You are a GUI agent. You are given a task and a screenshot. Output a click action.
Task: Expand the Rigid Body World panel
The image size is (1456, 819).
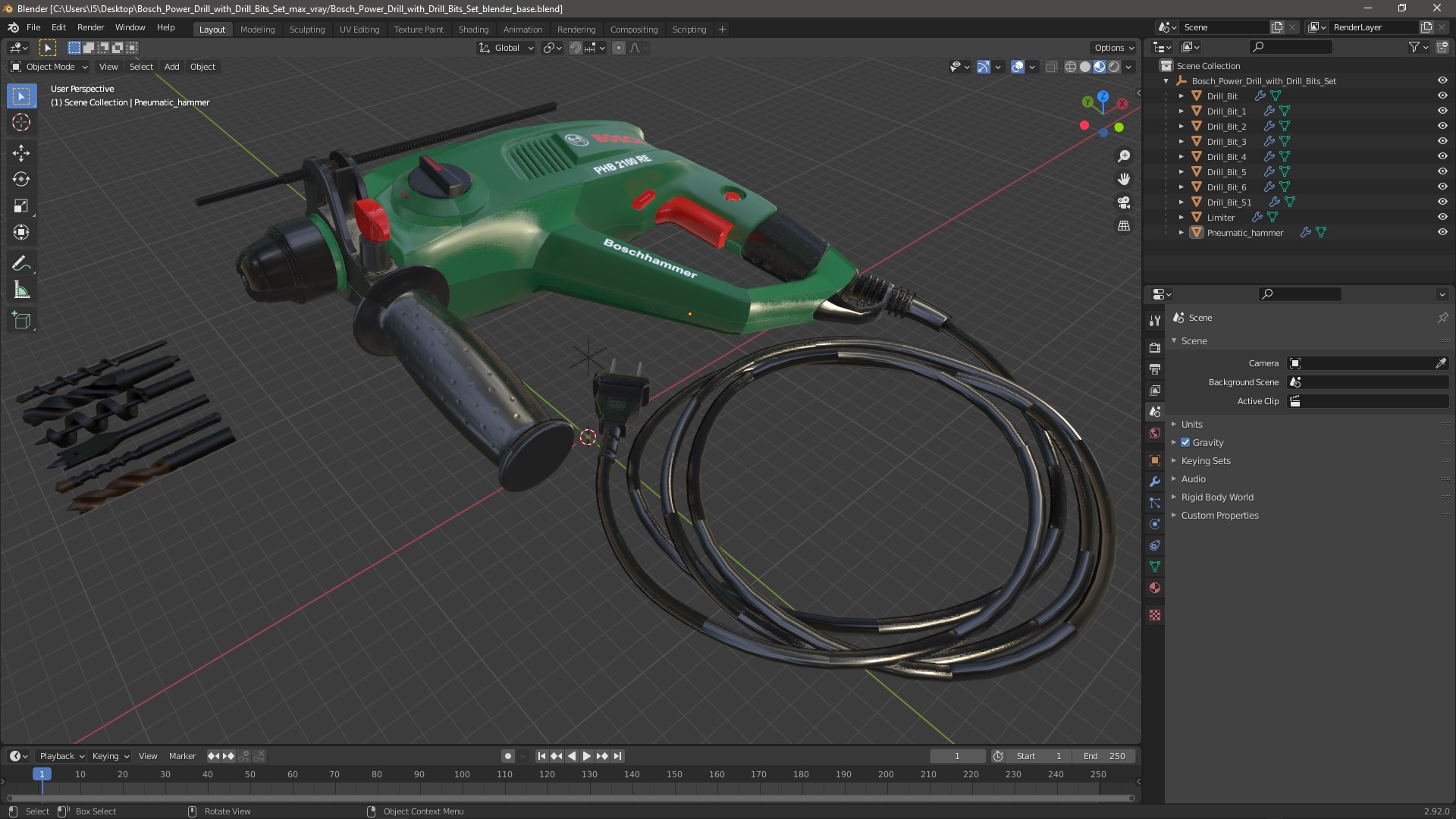[1216, 497]
